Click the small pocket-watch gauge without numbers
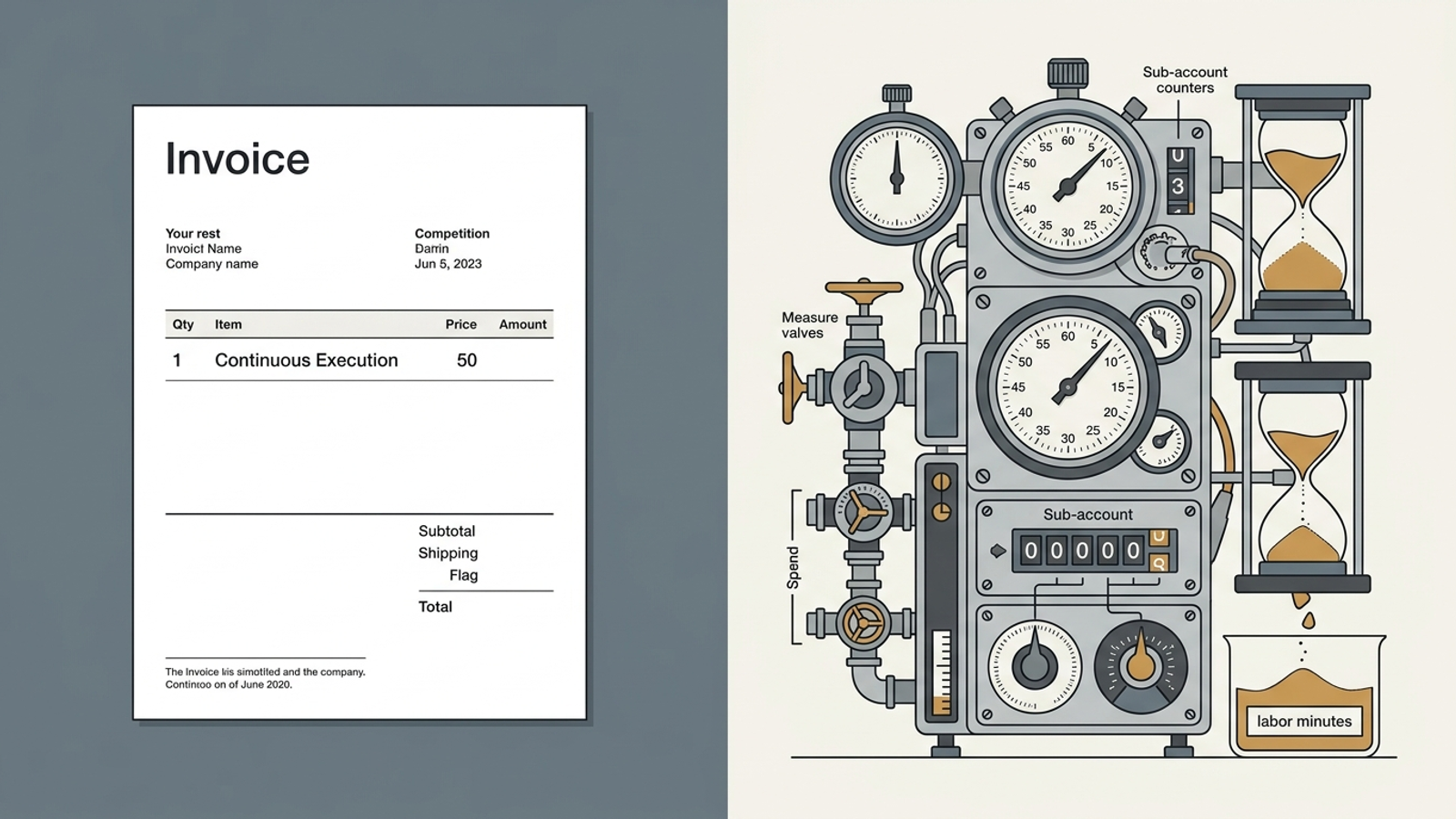Image resolution: width=1456 pixels, height=819 pixels. click(x=897, y=177)
